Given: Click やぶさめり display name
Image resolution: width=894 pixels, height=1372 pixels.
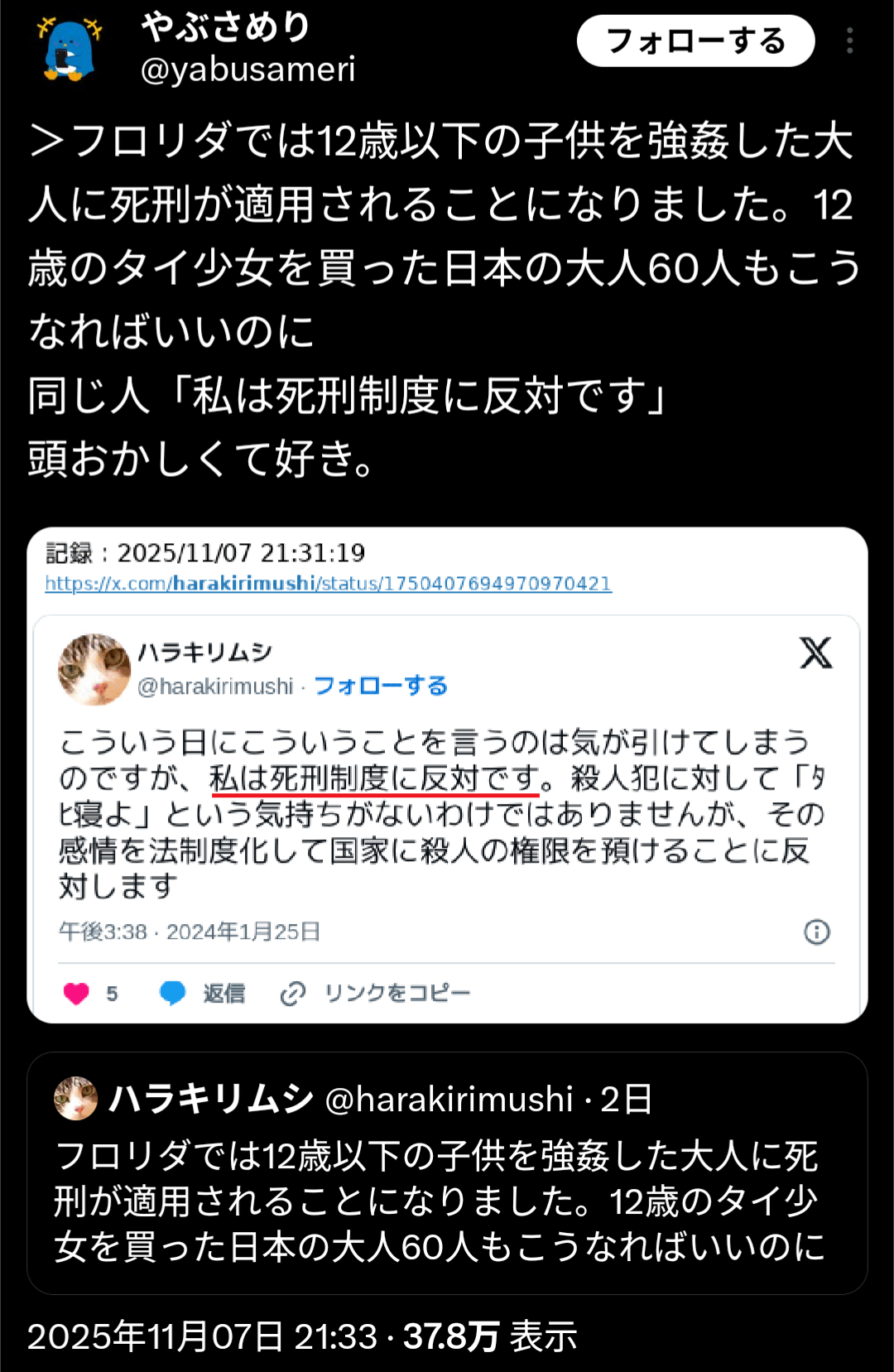Looking at the screenshot, I should (225, 26).
